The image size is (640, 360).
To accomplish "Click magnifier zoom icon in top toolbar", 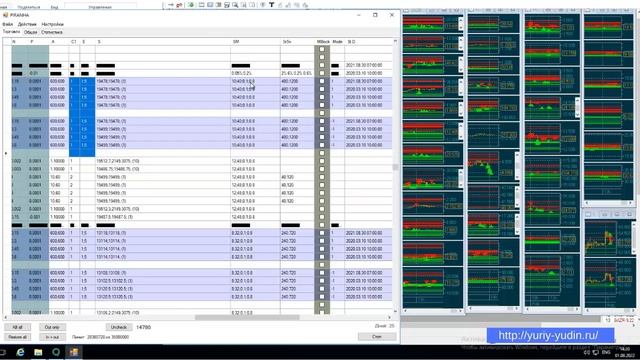I will click(x=235, y=5).
